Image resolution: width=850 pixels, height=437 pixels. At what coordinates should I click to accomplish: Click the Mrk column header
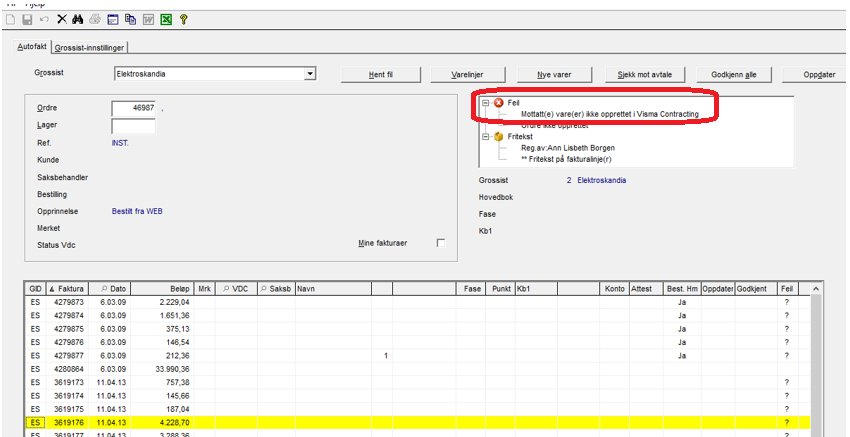pyautogui.click(x=204, y=289)
